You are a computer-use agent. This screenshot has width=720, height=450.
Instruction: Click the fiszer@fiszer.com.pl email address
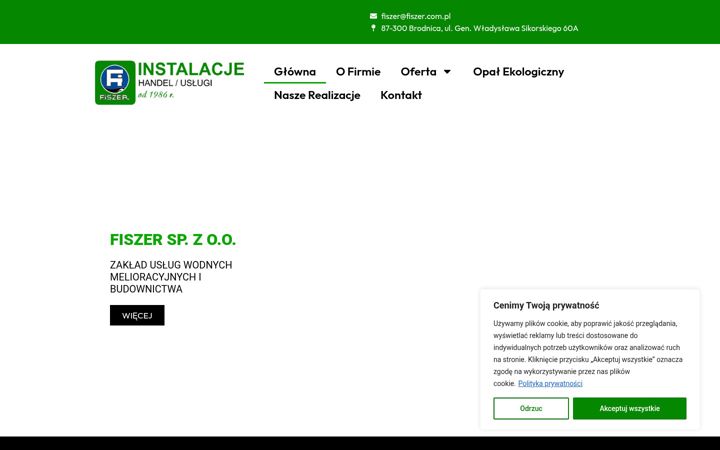(x=416, y=16)
